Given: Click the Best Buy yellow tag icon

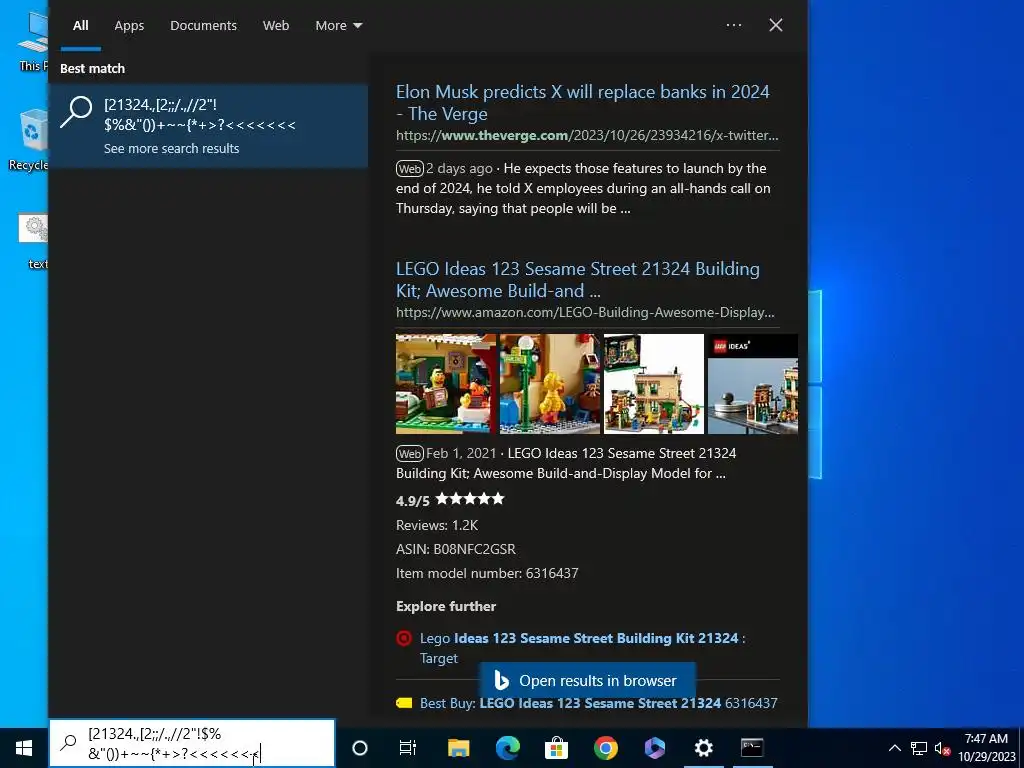Looking at the screenshot, I should 404,703.
